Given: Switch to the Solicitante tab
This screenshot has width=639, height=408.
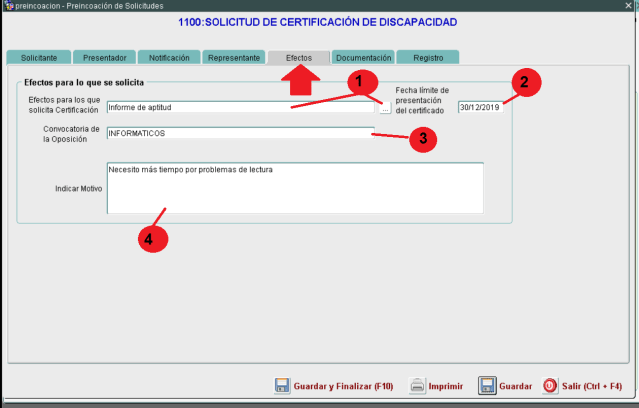Looking at the screenshot, I should [x=39, y=58].
